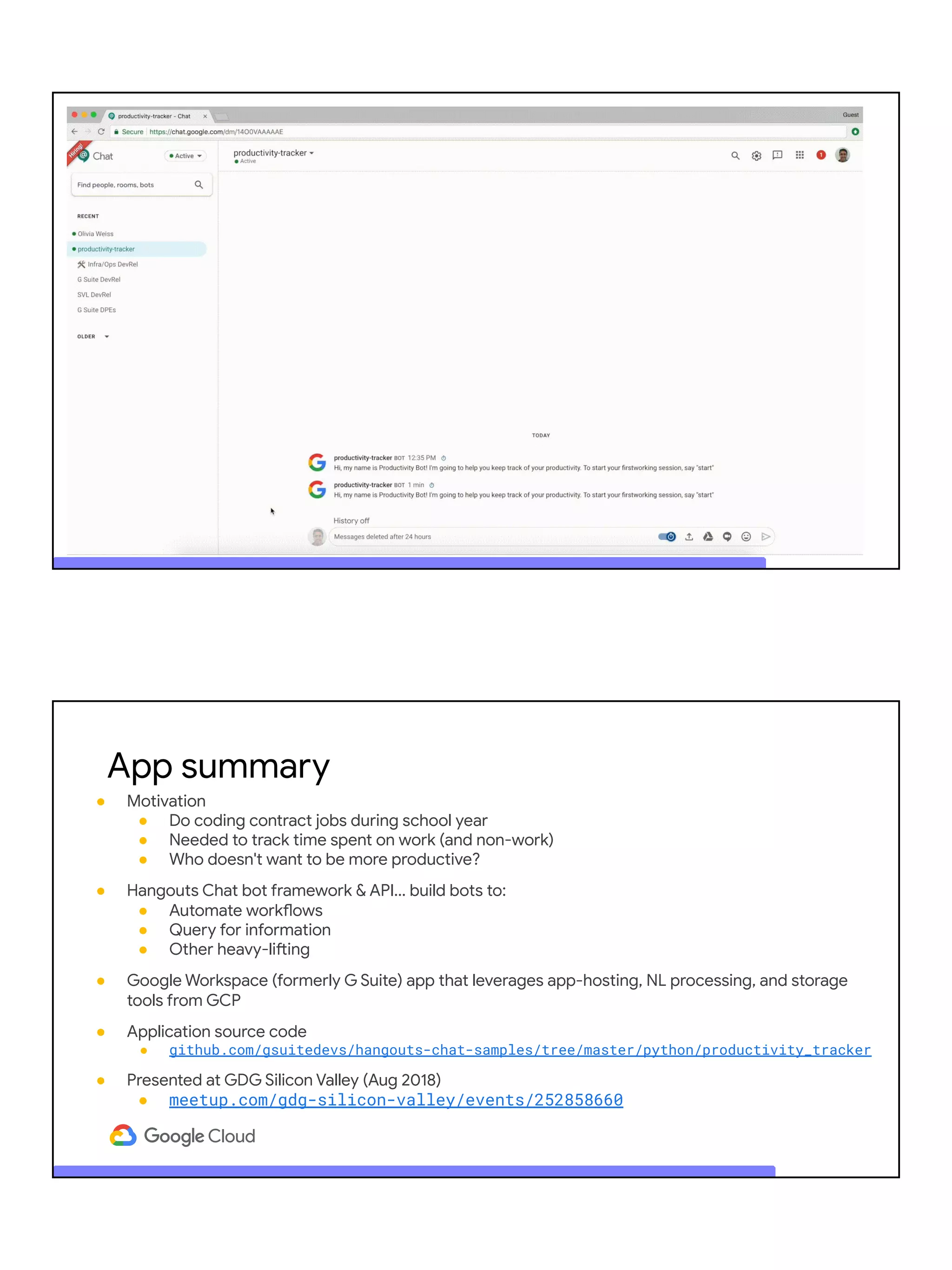Open the github.com productivity_tracker link
The image size is (952, 1270).
click(x=520, y=1050)
